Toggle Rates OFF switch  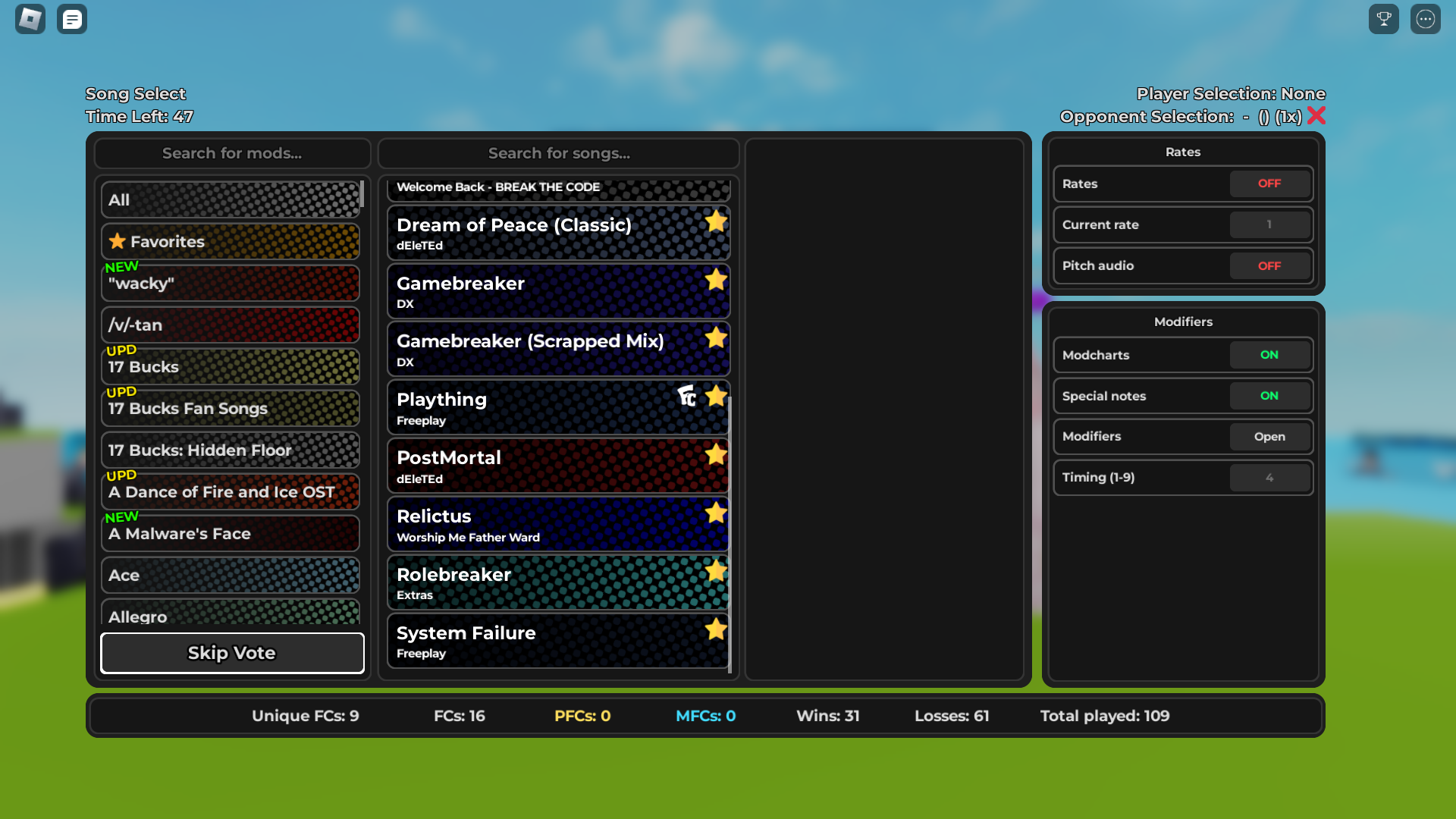click(x=1269, y=184)
